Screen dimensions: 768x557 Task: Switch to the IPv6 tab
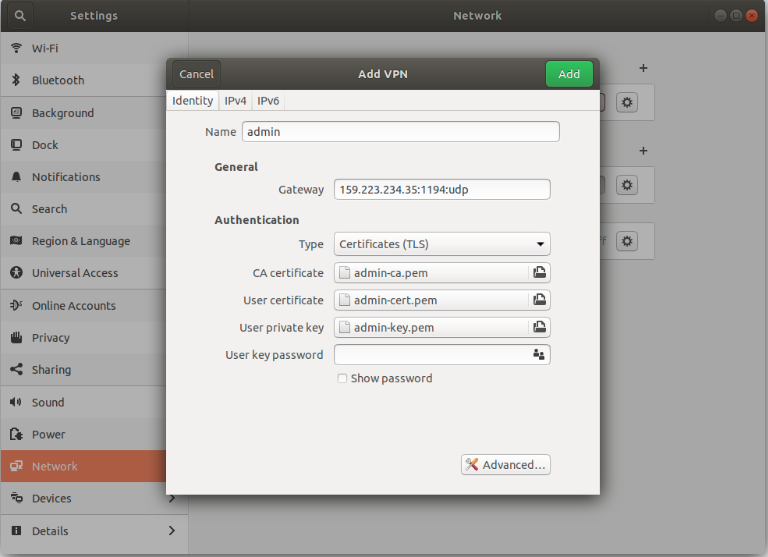[x=269, y=101]
